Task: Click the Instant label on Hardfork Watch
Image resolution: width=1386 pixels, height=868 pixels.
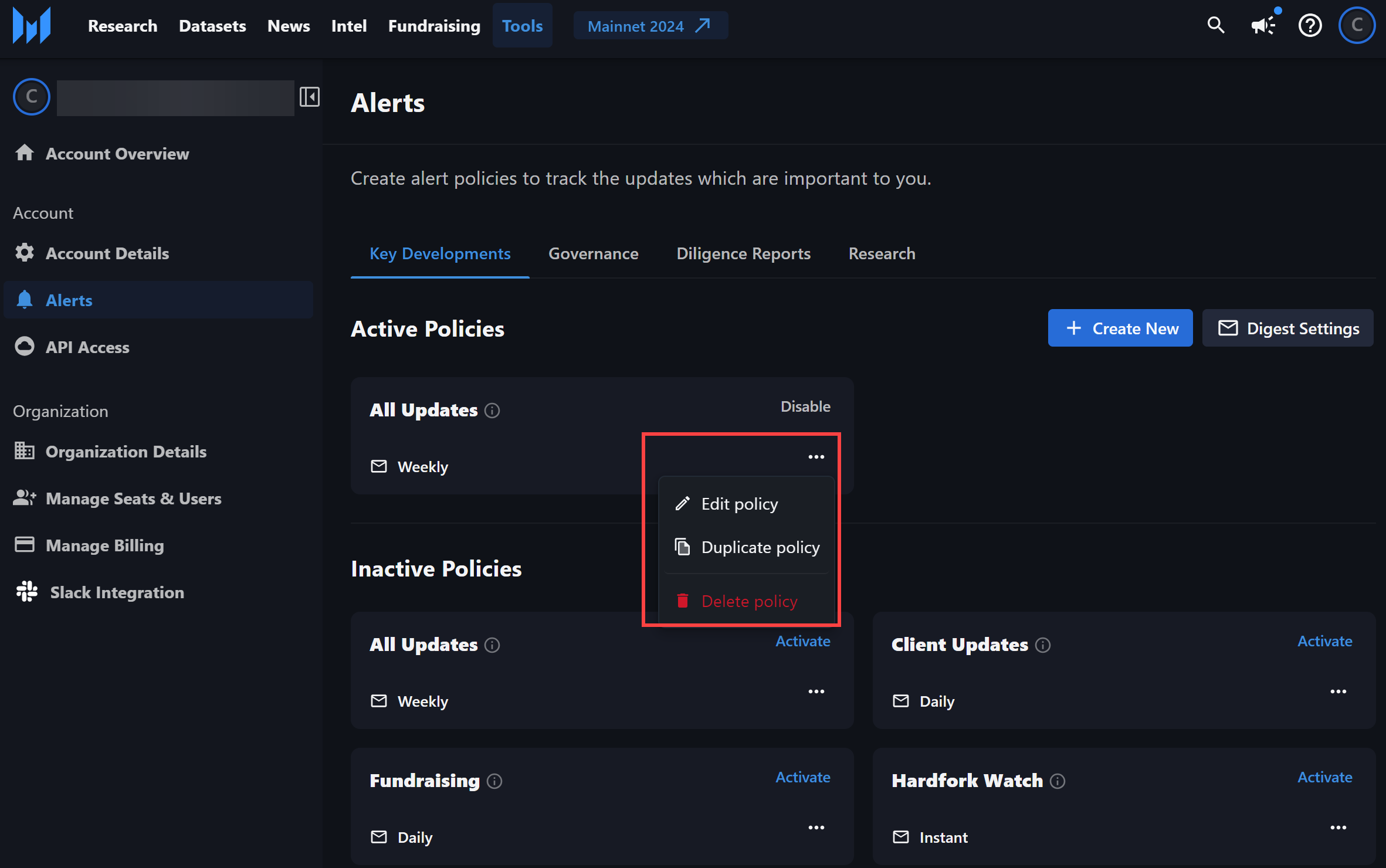Action: pyautogui.click(x=943, y=838)
